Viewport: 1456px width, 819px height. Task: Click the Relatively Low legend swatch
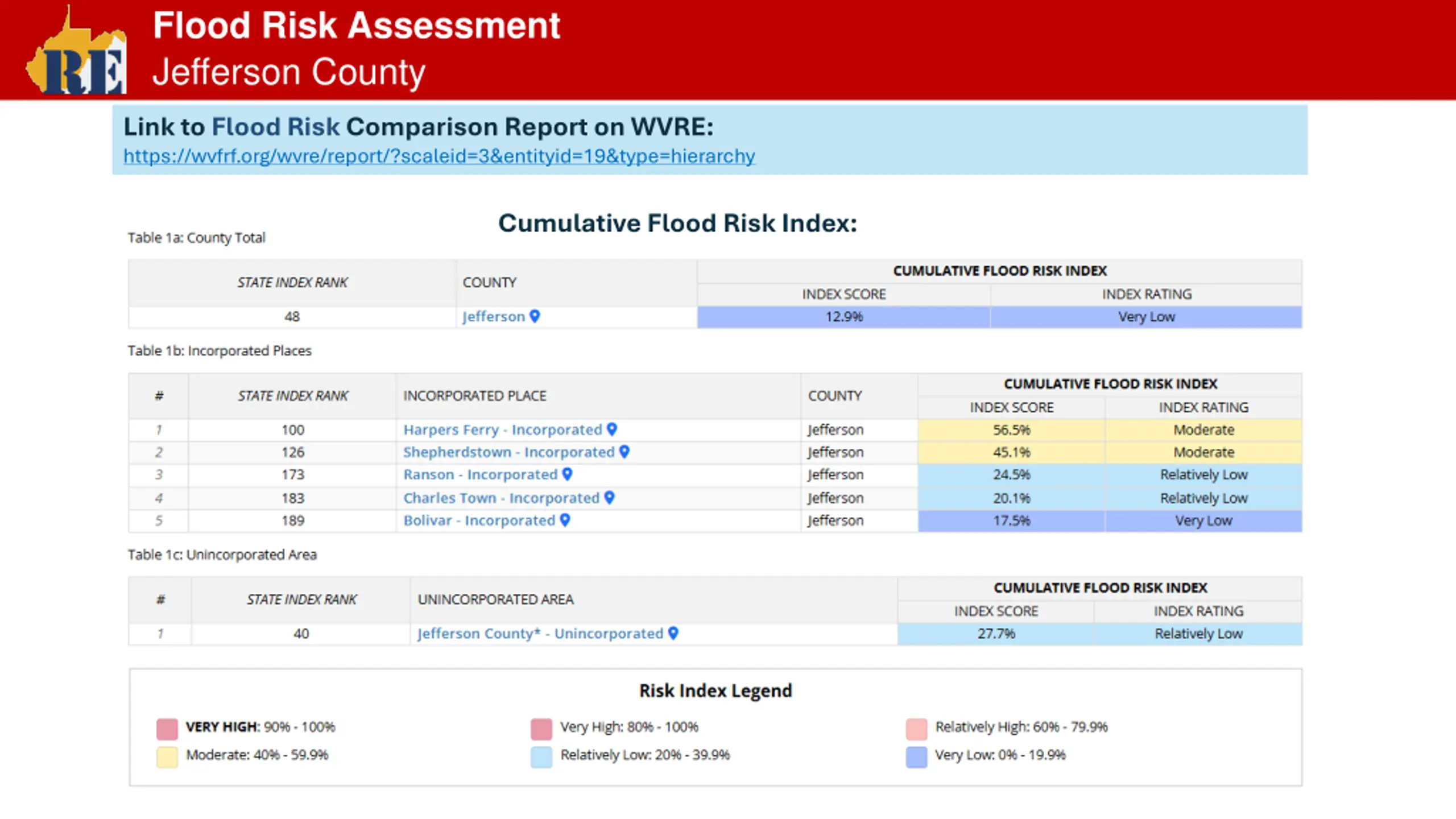click(x=541, y=757)
